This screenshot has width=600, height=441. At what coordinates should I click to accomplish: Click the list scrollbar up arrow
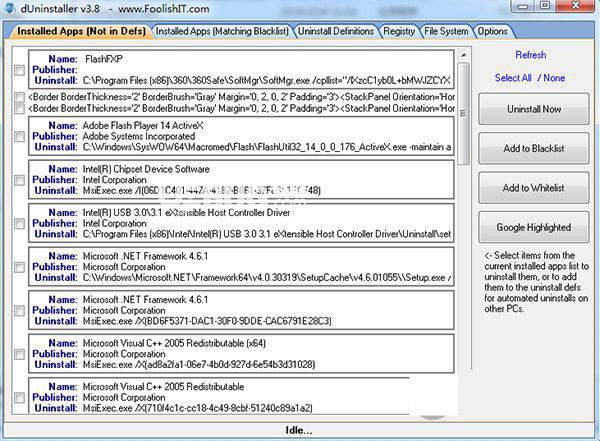(464, 56)
